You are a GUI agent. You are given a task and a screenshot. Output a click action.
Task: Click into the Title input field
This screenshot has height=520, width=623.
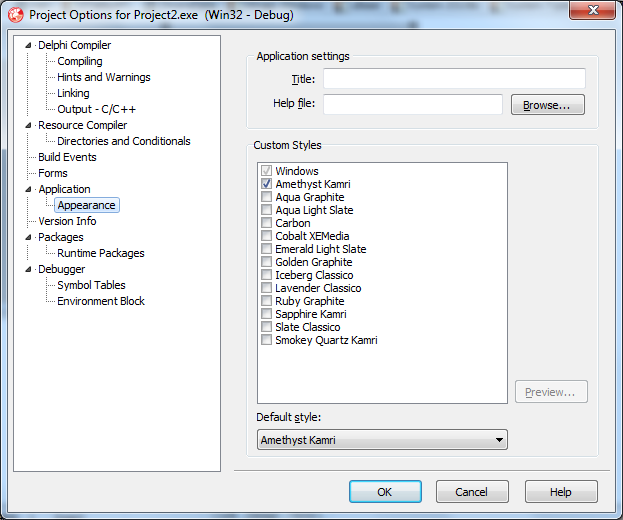[454, 78]
